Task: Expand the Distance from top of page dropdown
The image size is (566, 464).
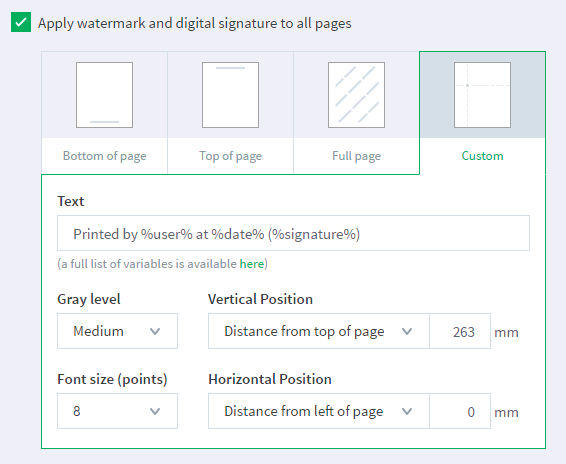Action: click(x=319, y=331)
